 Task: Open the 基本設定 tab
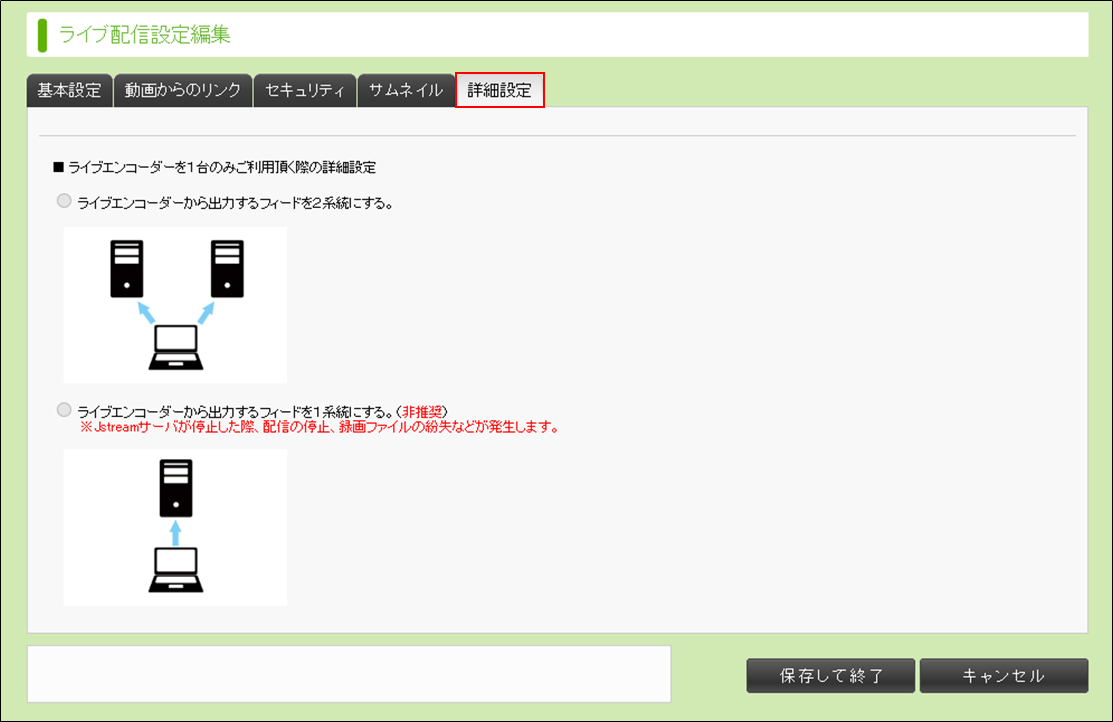(x=70, y=91)
